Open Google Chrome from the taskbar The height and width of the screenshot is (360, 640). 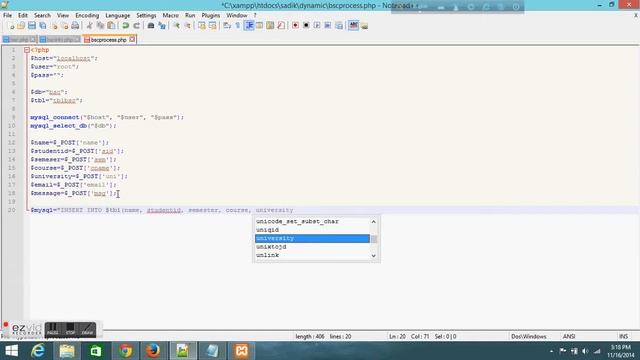coord(125,351)
